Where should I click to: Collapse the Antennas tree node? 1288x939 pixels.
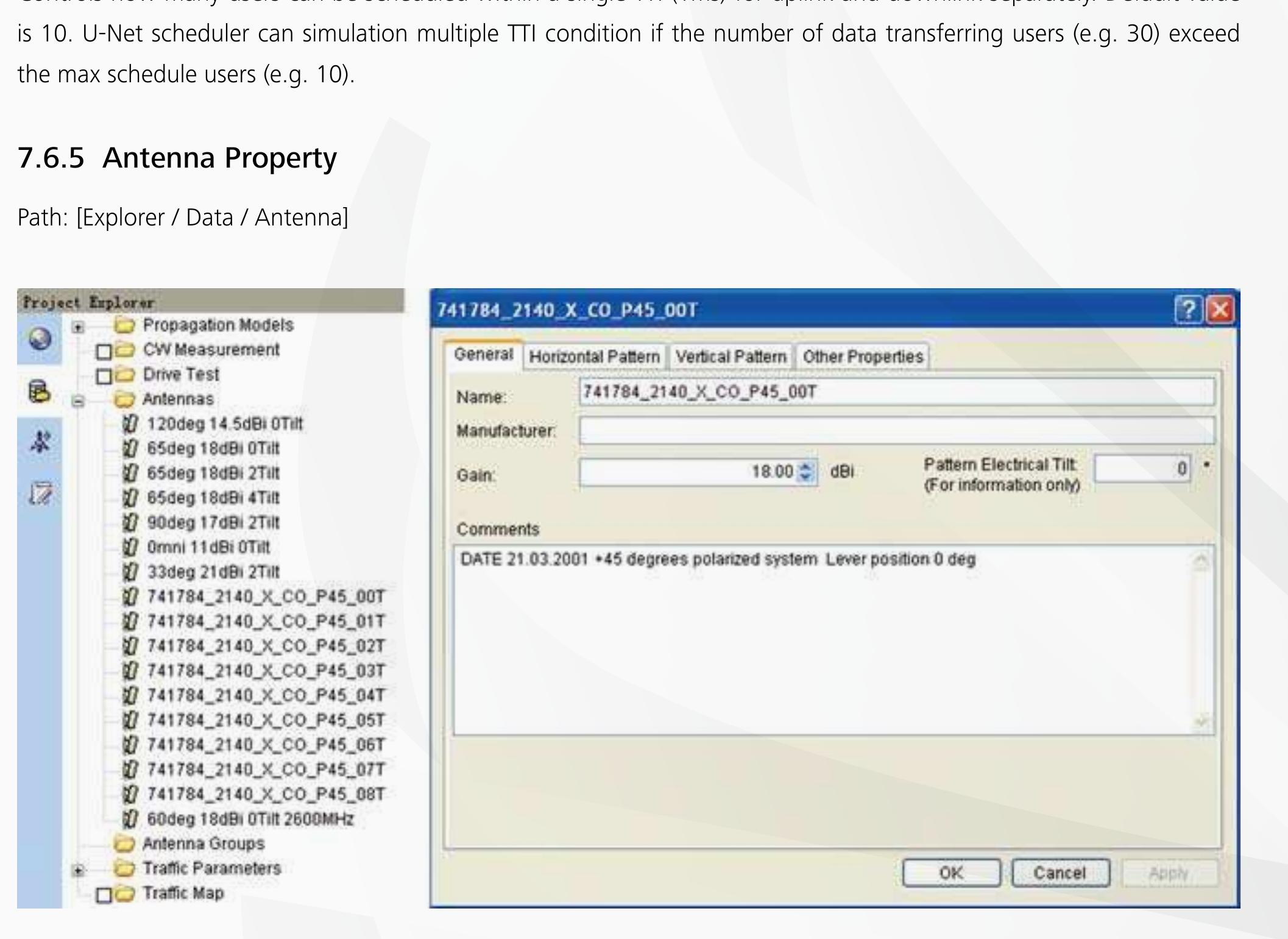click(x=77, y=401)
